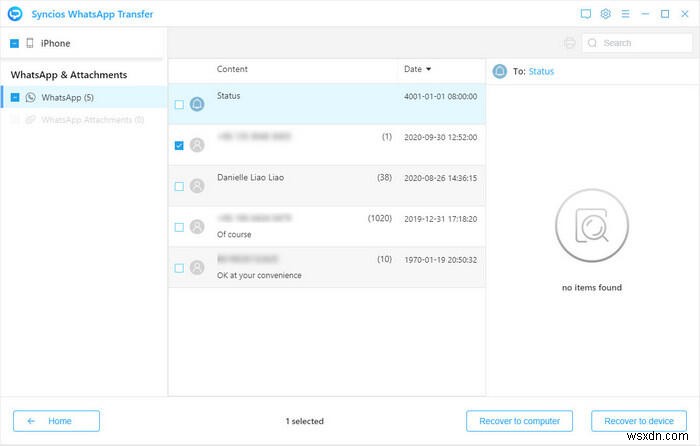This screenshot has width=700, height=446.
Task: Click avatar of 'OK at your convenience' row
Action: point(197,267)
